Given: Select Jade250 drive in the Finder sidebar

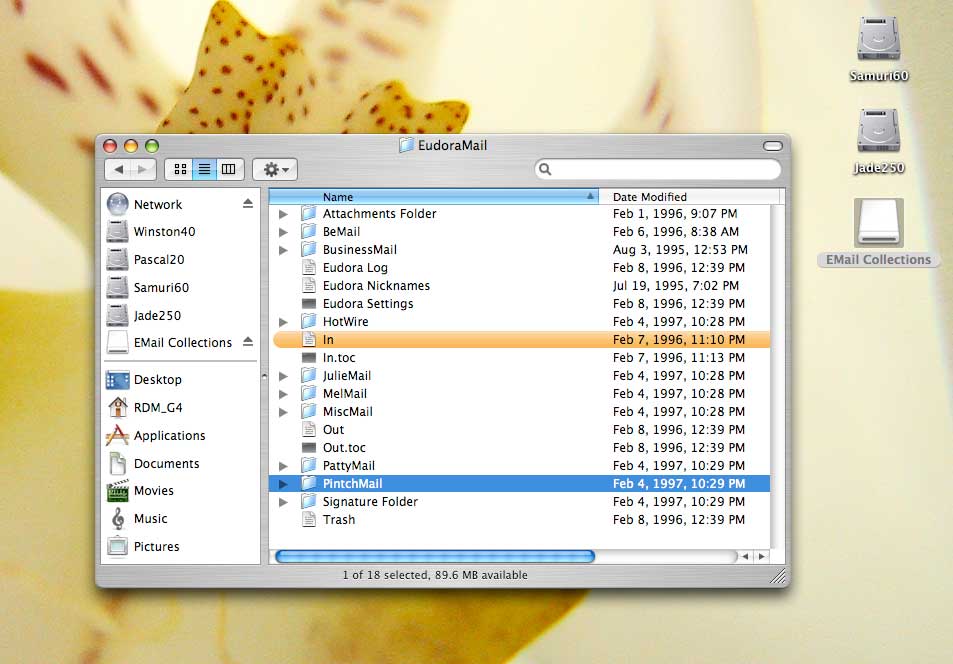Looking at the screenshot, I should [x=144, y=316].
